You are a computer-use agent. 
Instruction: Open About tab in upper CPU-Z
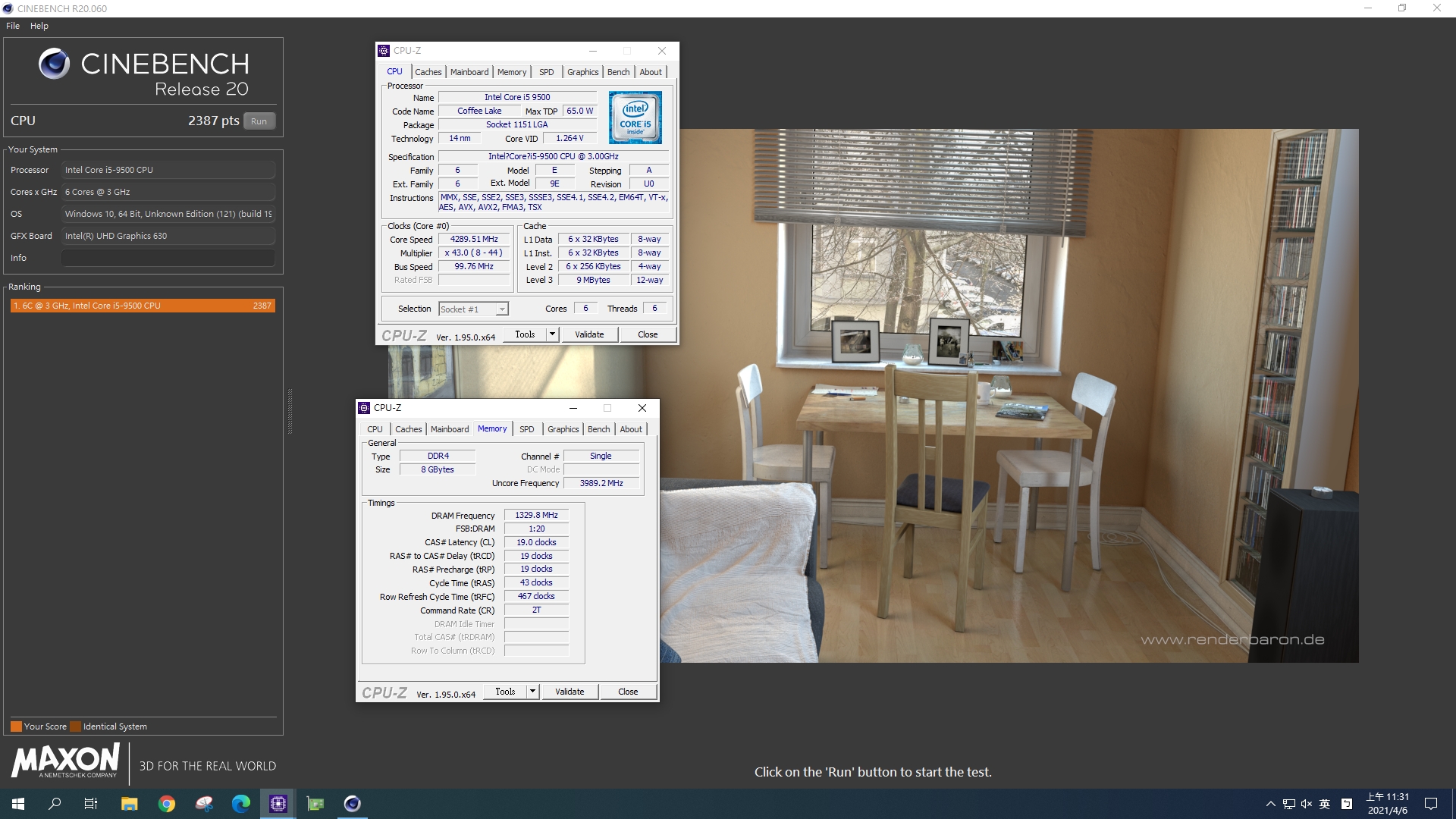click(x=651, y=72)
